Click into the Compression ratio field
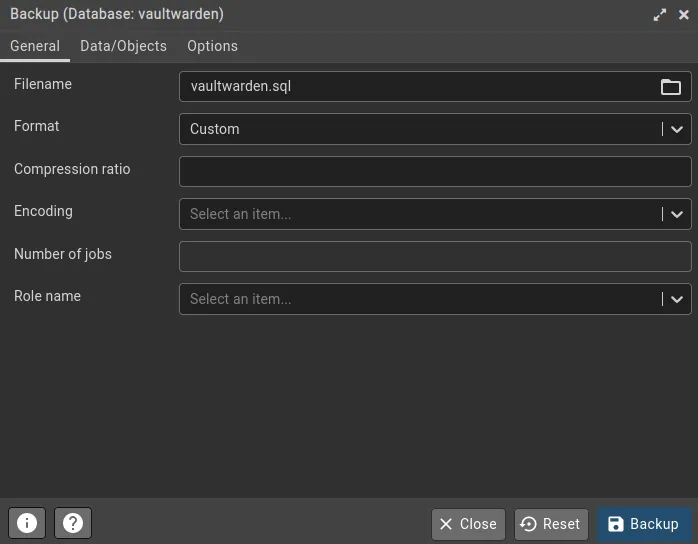Screen dimensions: 698x544 coord(435,171)
